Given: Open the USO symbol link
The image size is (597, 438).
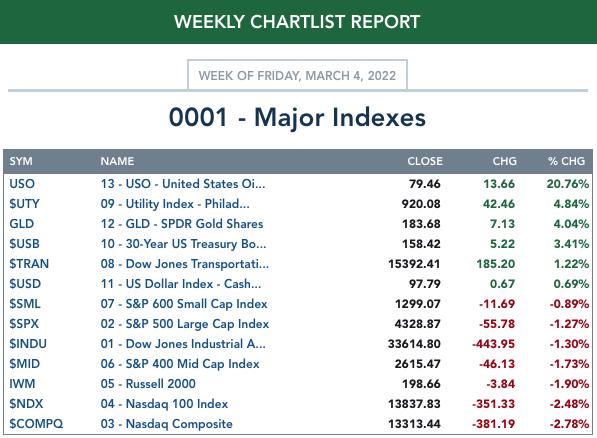Looking at the screenshot, I should point(22,184).
